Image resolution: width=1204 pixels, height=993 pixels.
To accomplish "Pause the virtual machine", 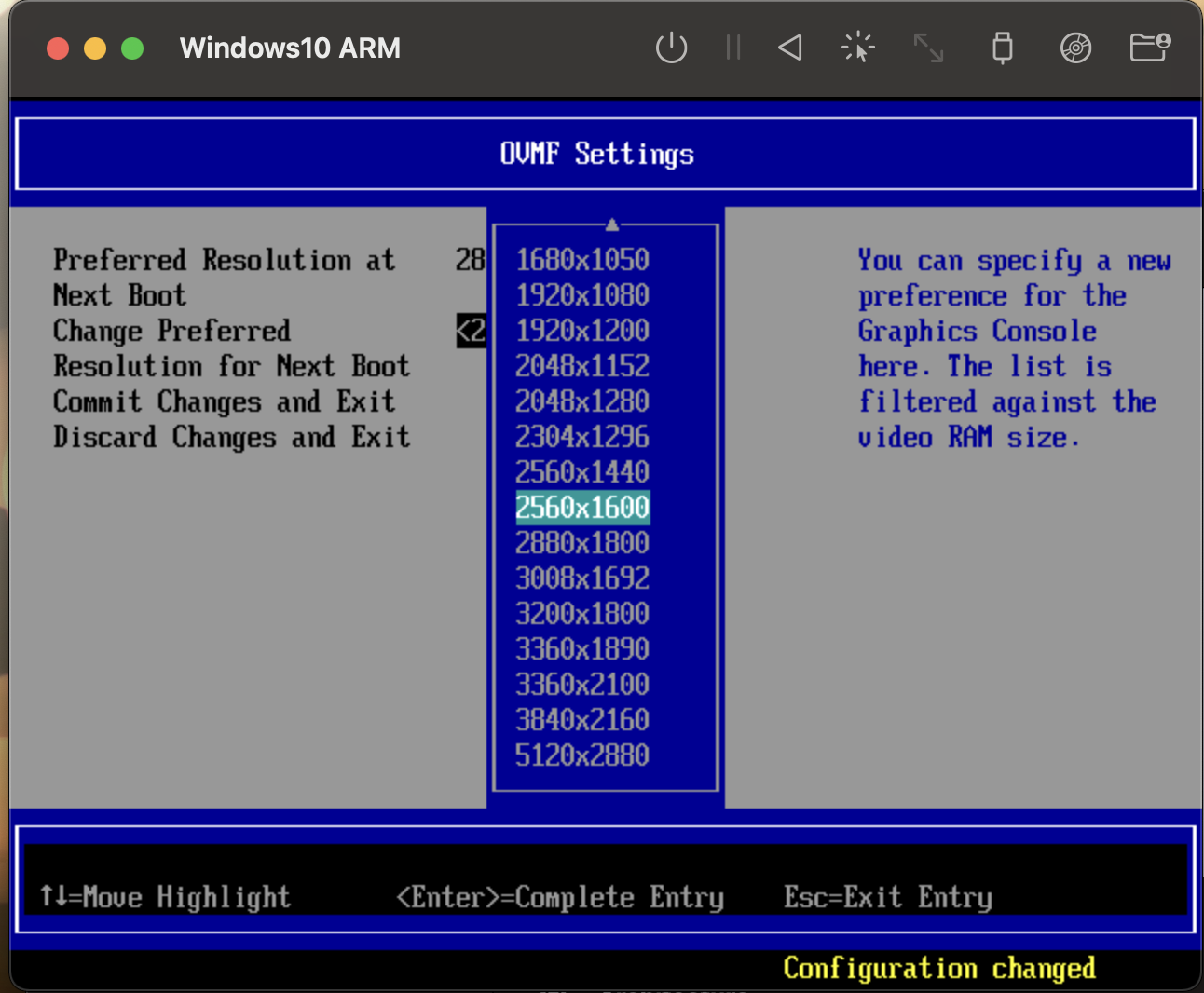I will [733, 48].
